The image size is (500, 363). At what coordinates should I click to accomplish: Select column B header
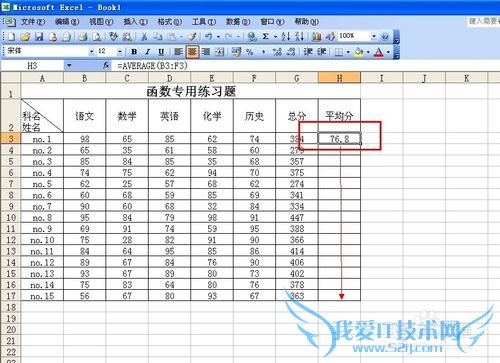84,78
